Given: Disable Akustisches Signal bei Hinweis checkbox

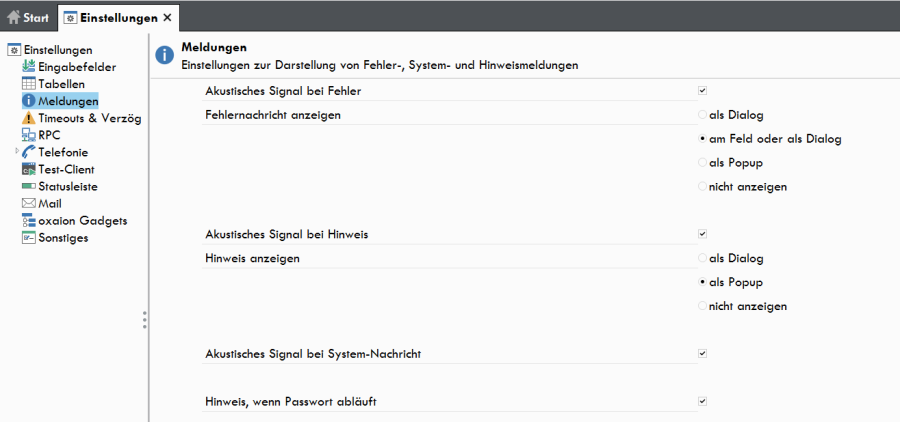Looking at the screenshot, I should (703, 234).
